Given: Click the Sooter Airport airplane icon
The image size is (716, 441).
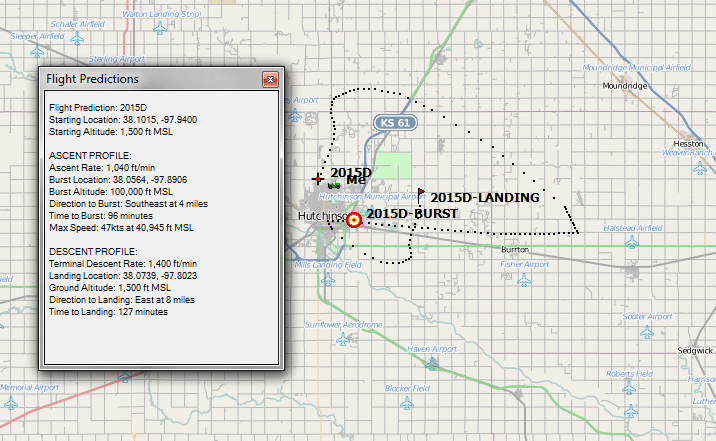Looking at the screenshot, I should 647,332.
